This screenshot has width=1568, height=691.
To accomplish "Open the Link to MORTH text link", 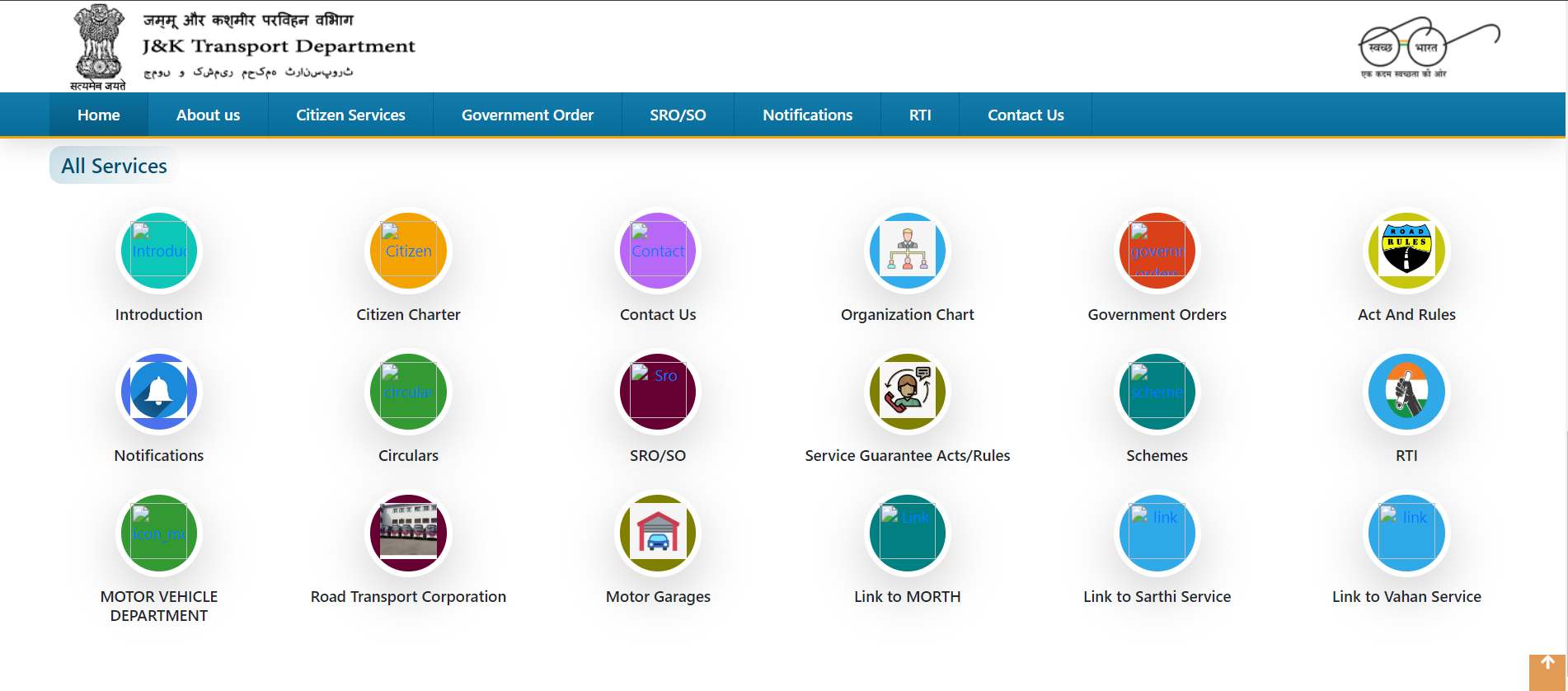I will [908, 596].
